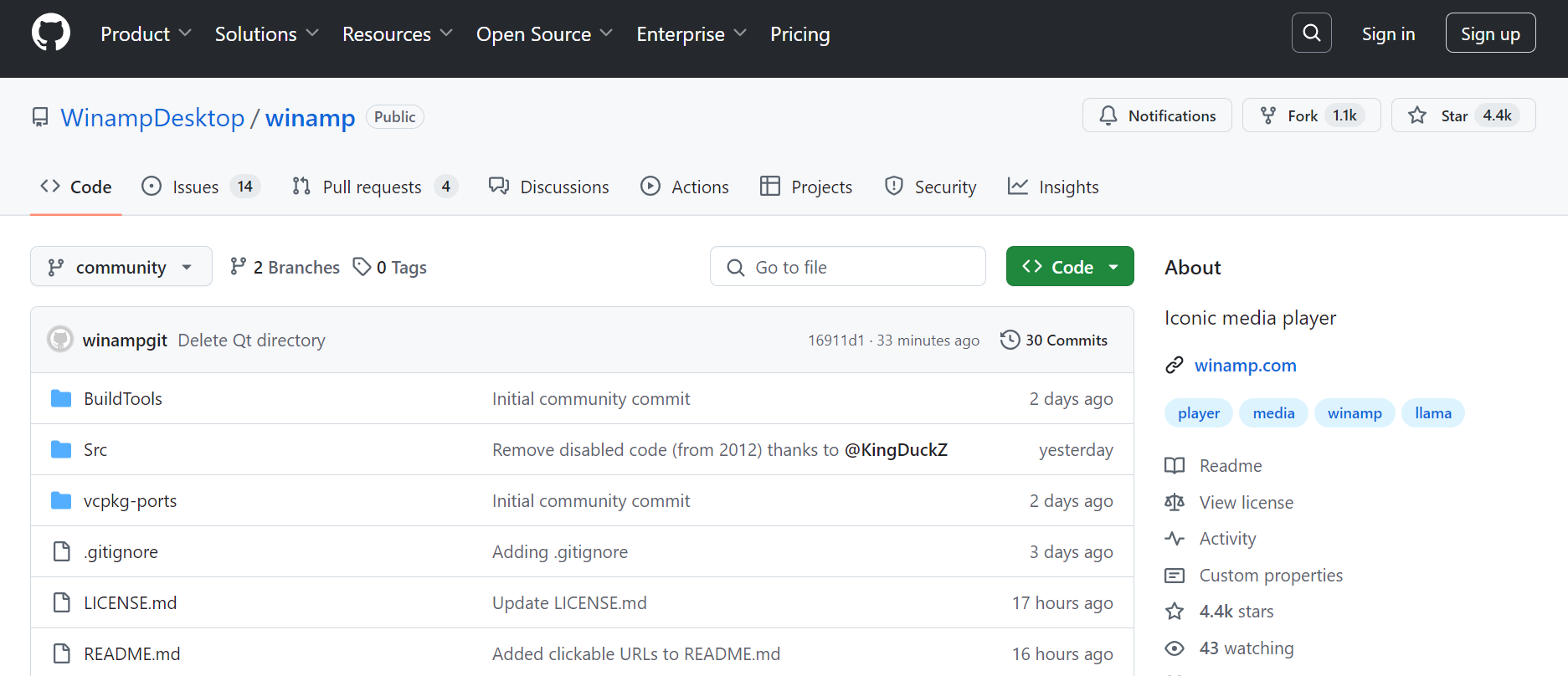Open the WinampDesktop owner link
Viewport: 1568px width, 676px height.
pos(152,118)
